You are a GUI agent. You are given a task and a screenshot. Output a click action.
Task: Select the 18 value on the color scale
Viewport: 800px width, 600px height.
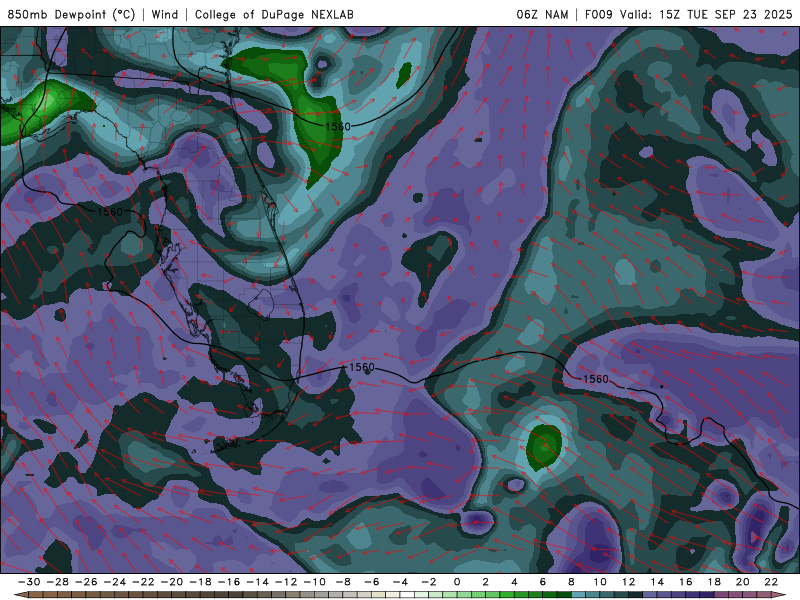(714, 582)
